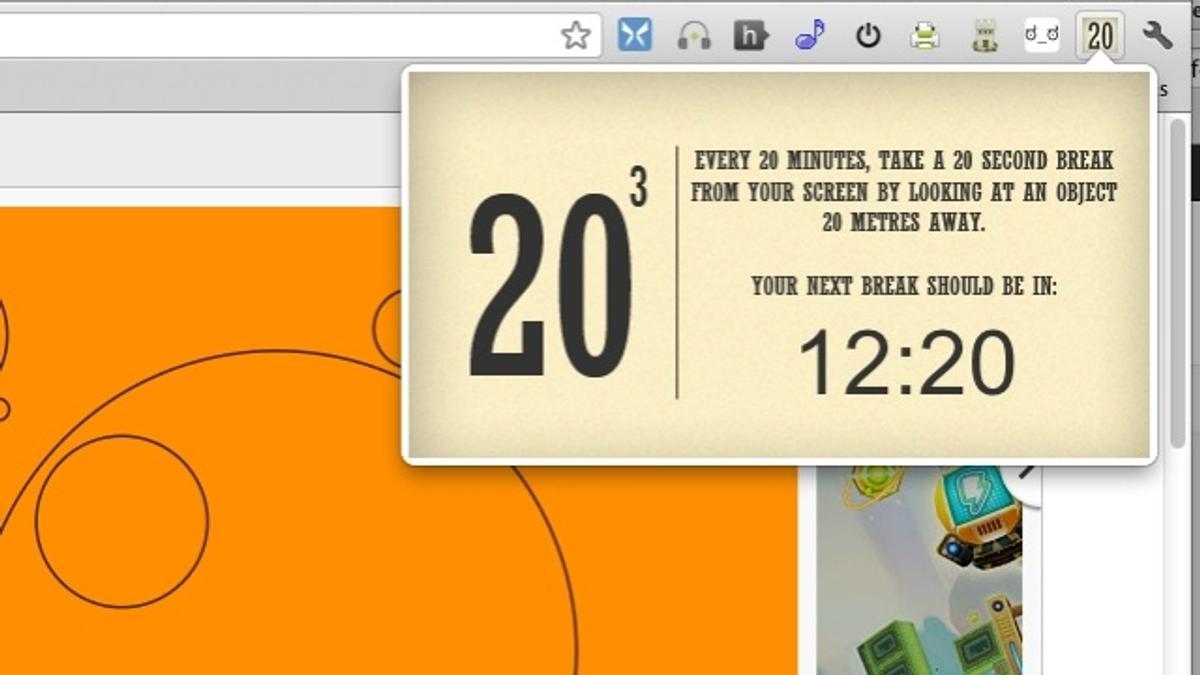Bookmark page with the star icon
This screenshot has width=1200, height=675.
click(576, 36)
